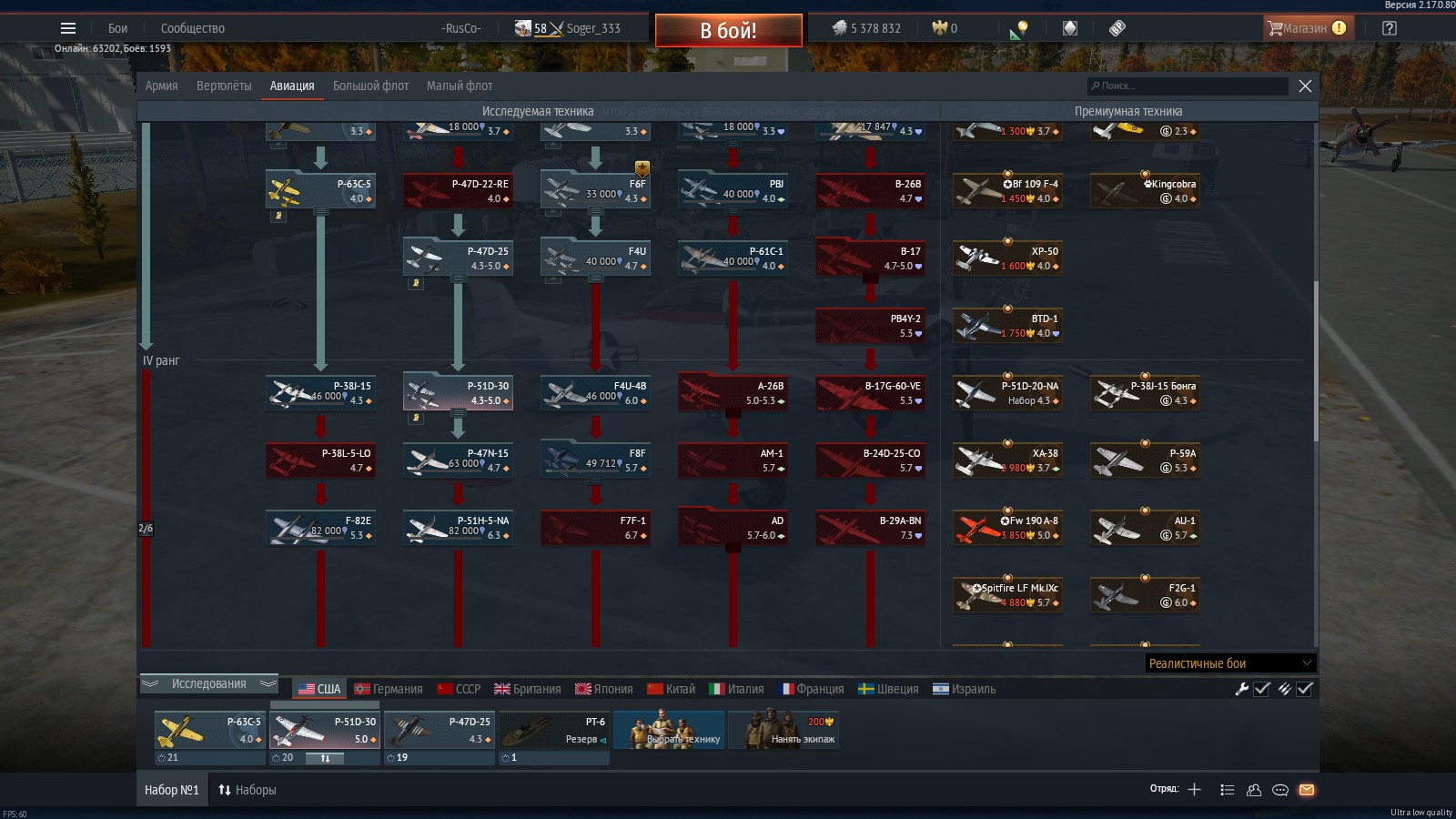This screenshot has width=1456, height=819.
Task: Select the premium XP-50 aircraft card
Action: point(1007,258)
